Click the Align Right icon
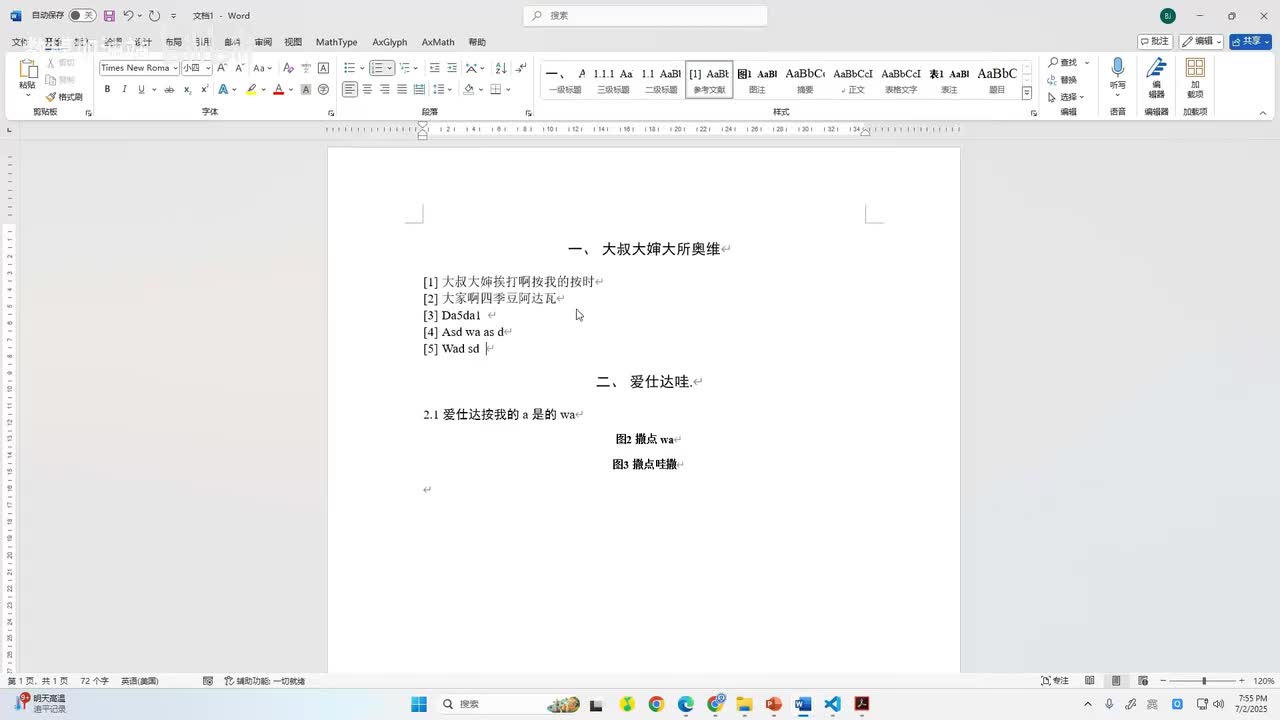This screenshot has width=1280, height=720. 385,89
